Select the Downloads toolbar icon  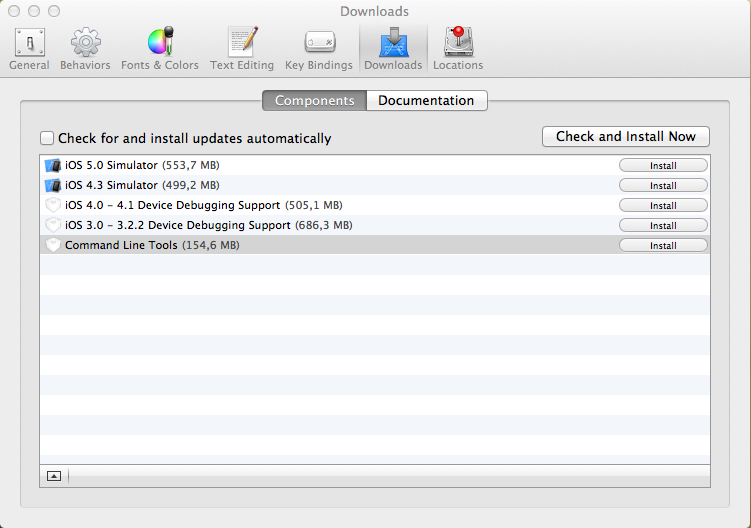pos(393,48)
